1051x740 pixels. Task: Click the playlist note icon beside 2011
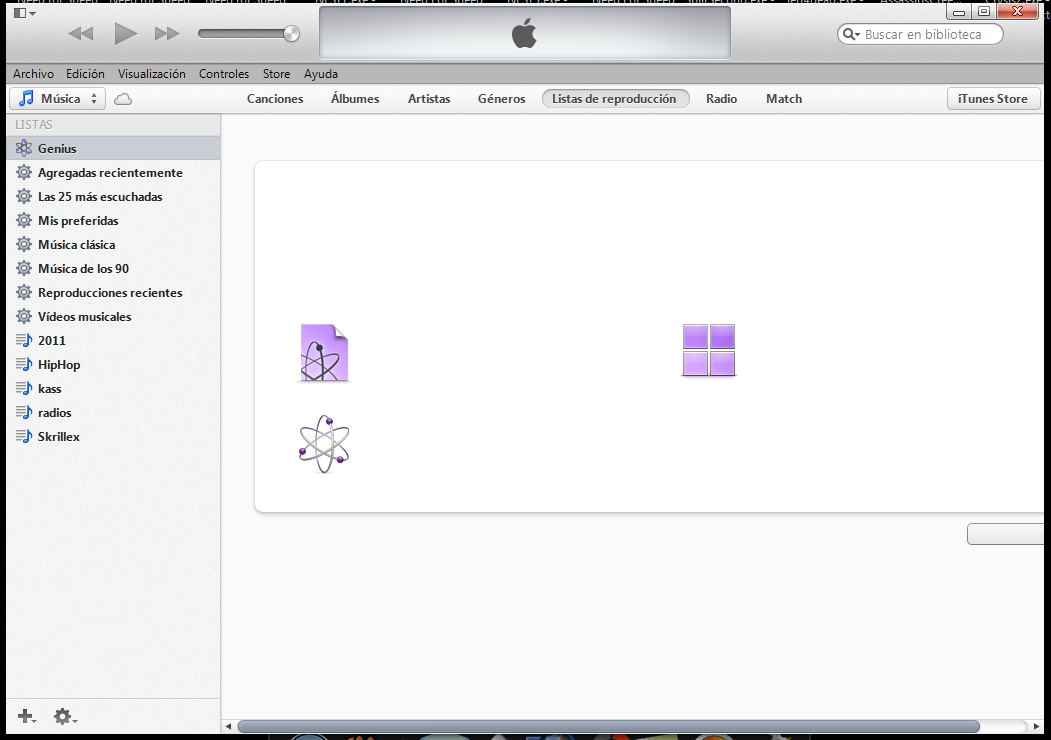point(24,341)
